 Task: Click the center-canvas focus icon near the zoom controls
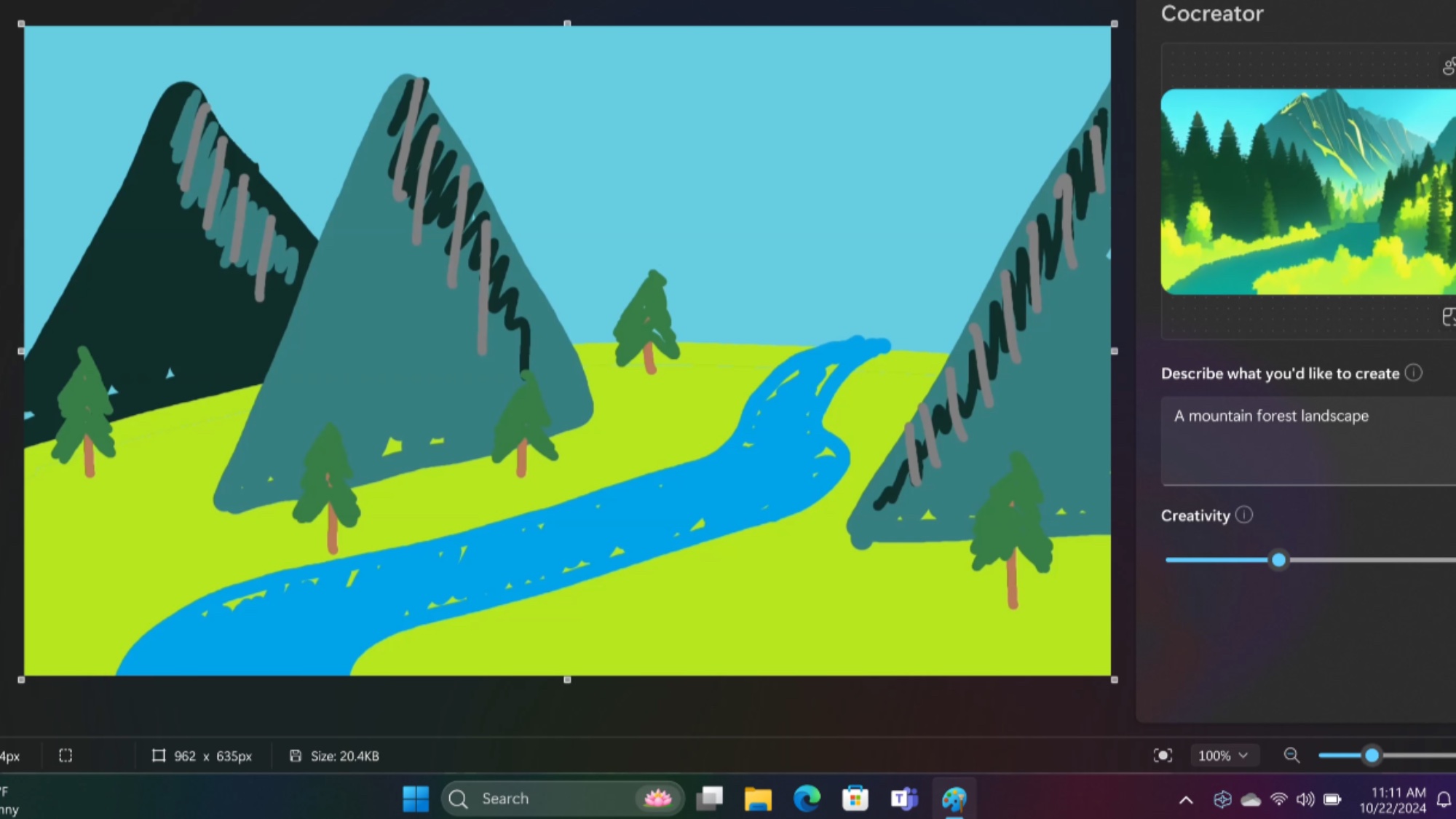point(1163,756)
